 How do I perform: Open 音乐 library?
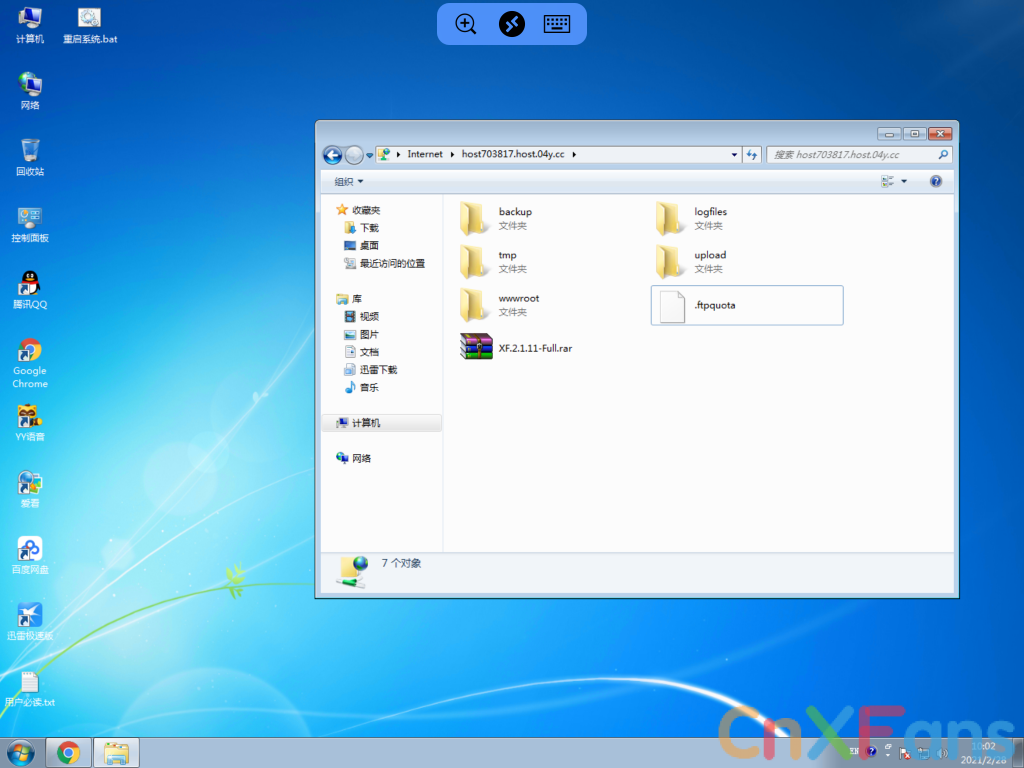pos(361,387)
